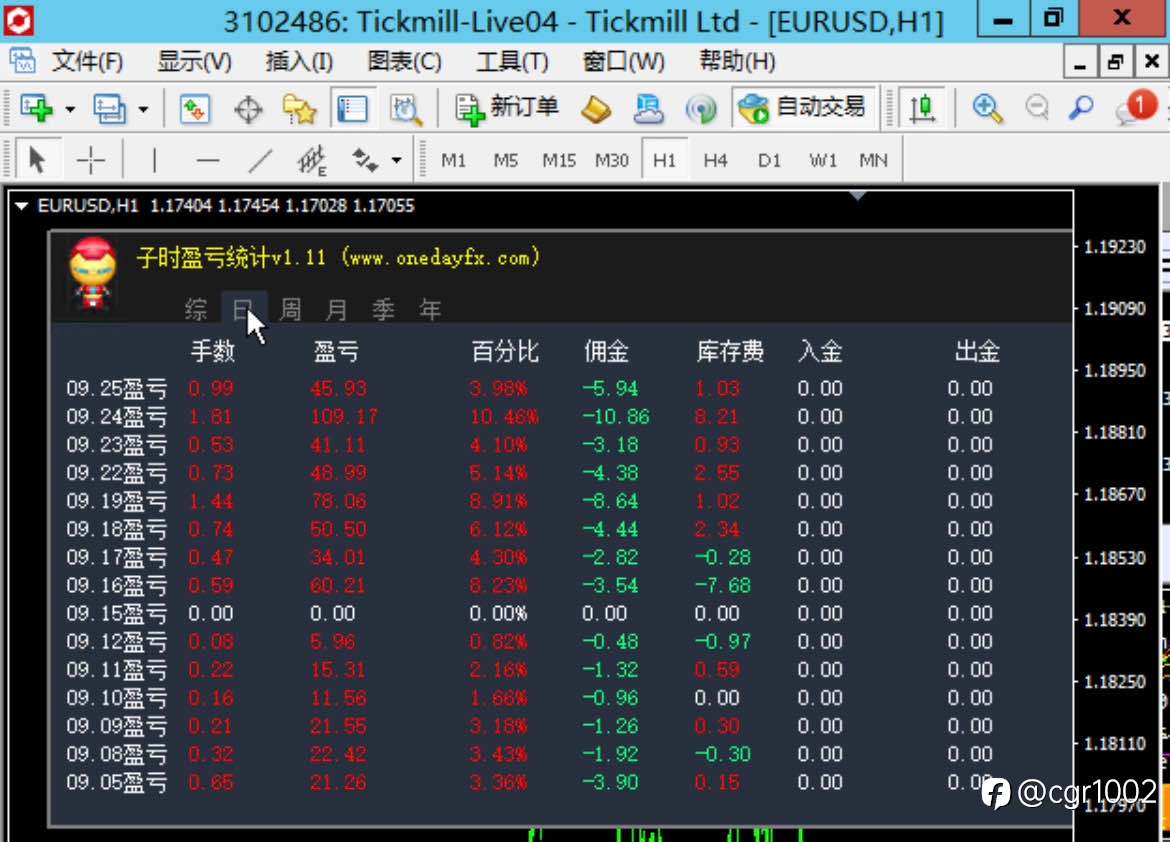The height and width of the screenshot is (842, 1170).
Task: Toggle the Data Window crosshair icon
Action: 248,110
